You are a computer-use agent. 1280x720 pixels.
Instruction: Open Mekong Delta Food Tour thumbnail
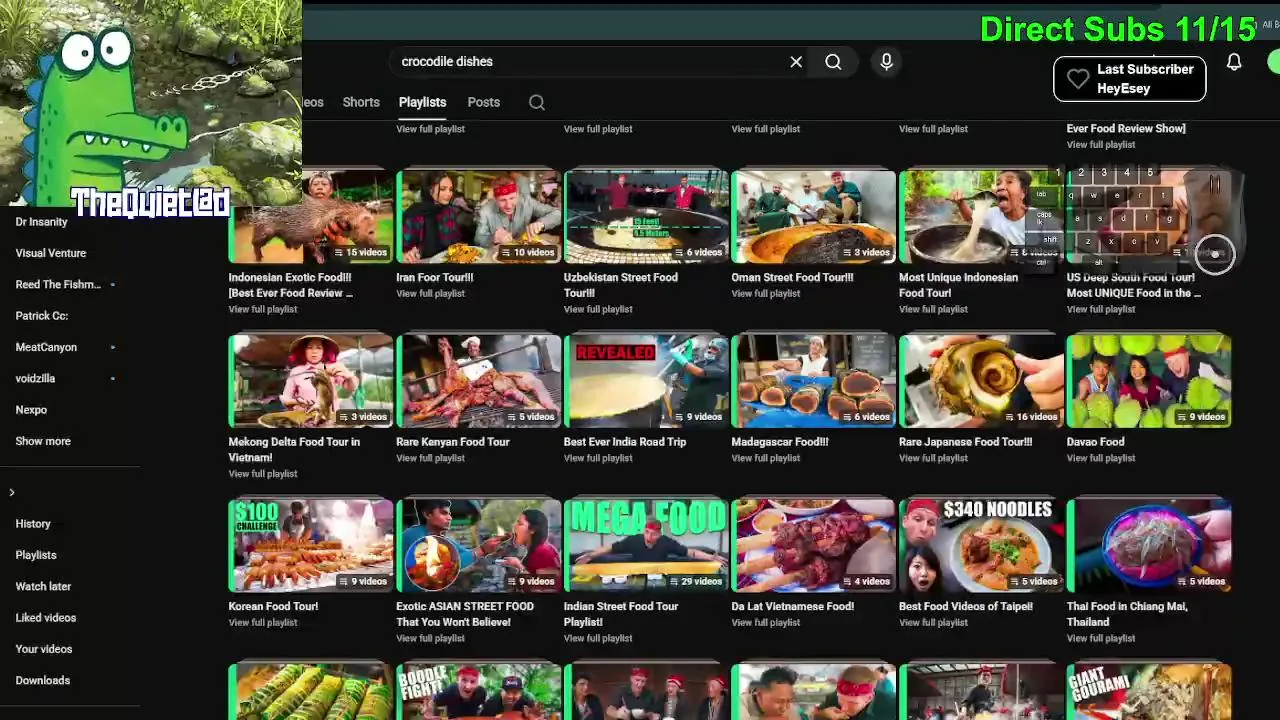[x=311, y=381]
